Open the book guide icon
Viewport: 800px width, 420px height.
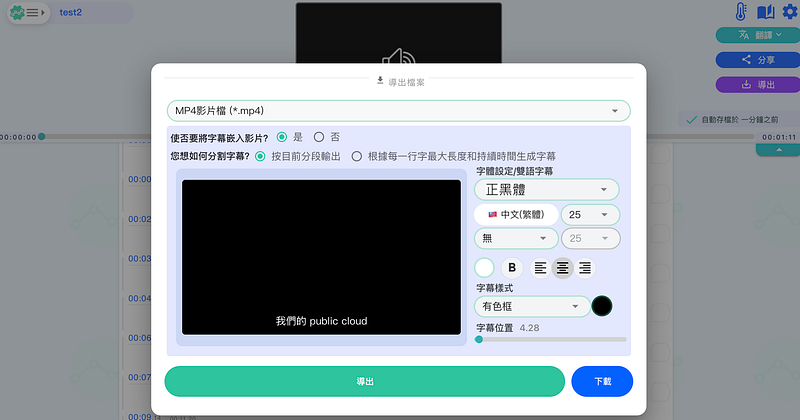pos(765,12)
